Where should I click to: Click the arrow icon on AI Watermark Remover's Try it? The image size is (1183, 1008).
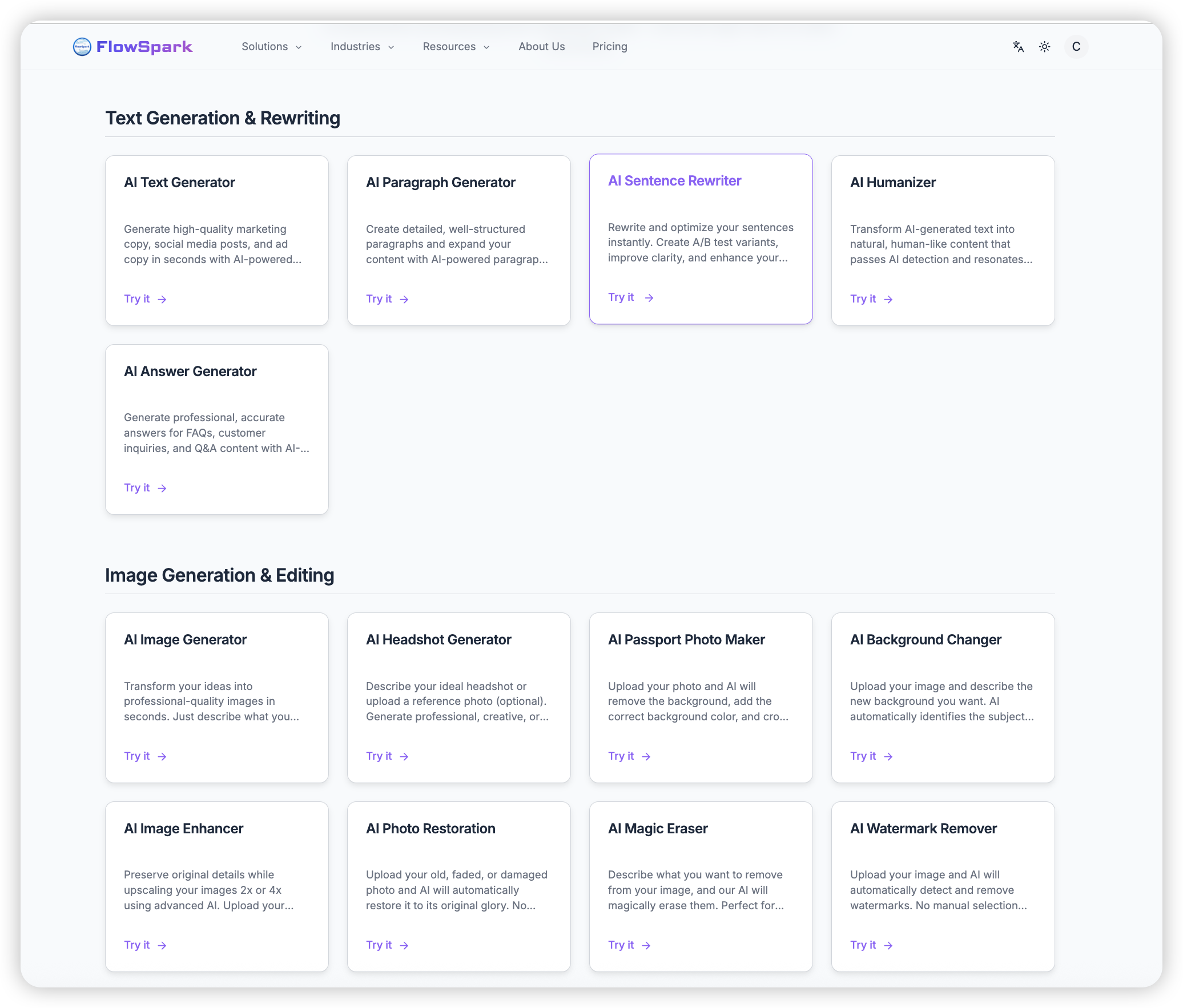(888, 945)
